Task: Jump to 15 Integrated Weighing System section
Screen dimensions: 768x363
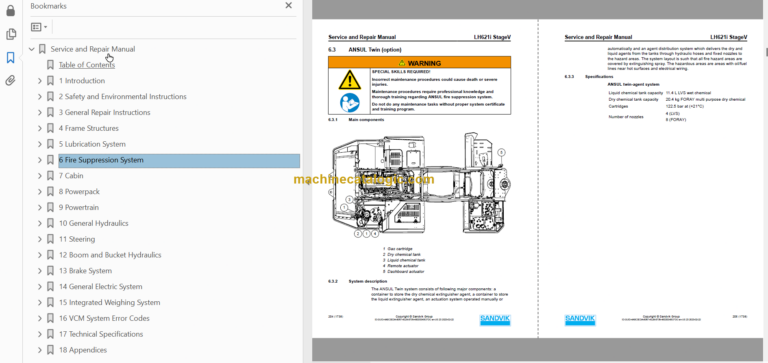Action: [109, 302]
